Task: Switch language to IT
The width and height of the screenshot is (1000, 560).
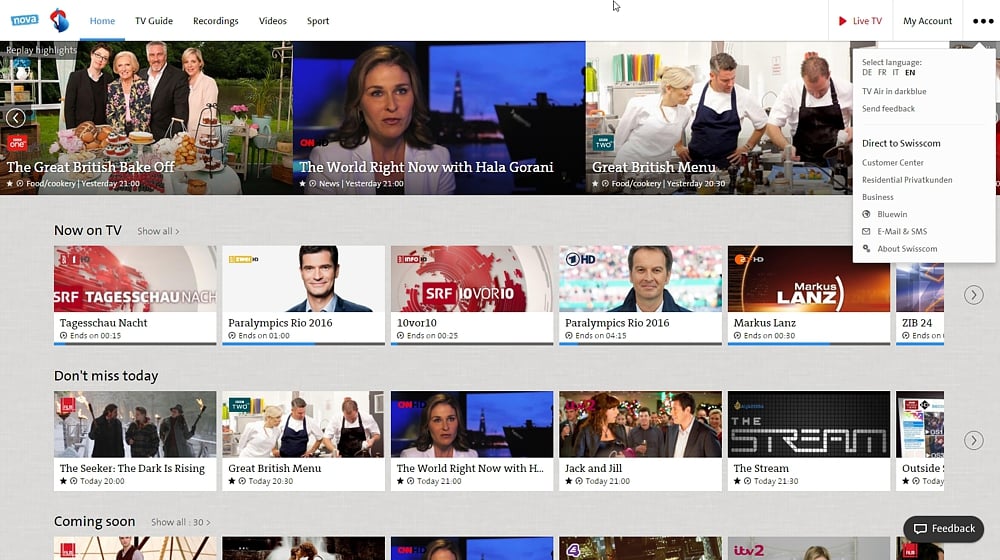Action: click(895, 73)
